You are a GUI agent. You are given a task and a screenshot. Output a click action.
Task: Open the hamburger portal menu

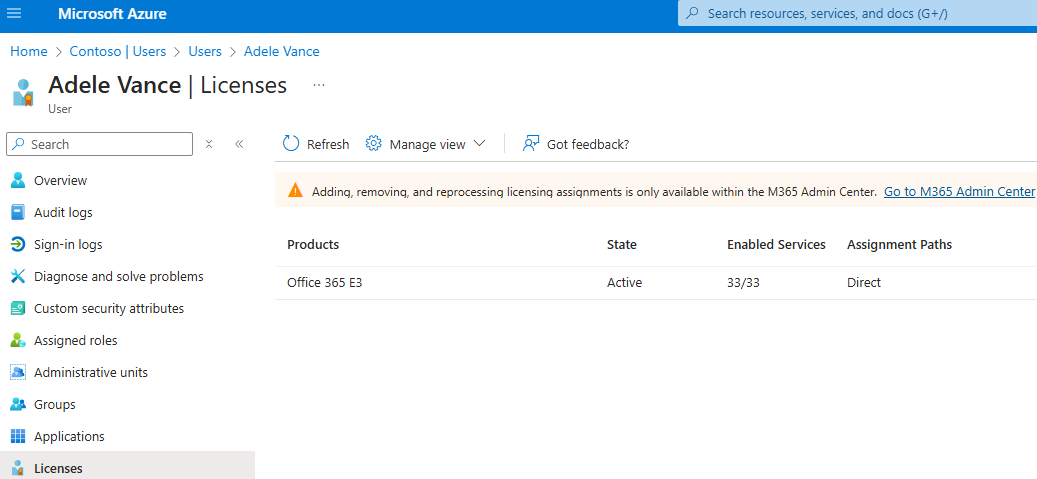13,13
